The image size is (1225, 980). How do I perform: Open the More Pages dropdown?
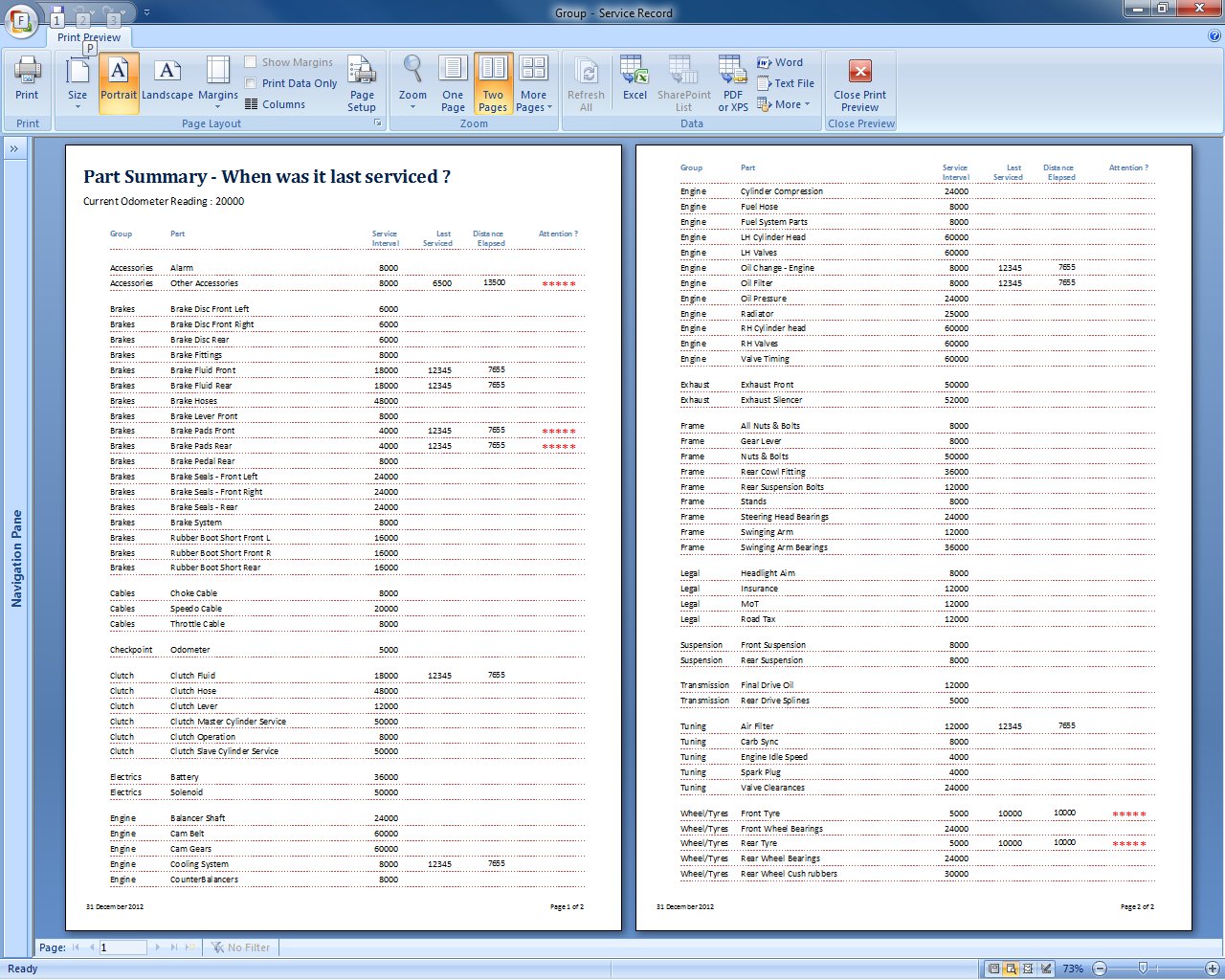pos(534,82)
